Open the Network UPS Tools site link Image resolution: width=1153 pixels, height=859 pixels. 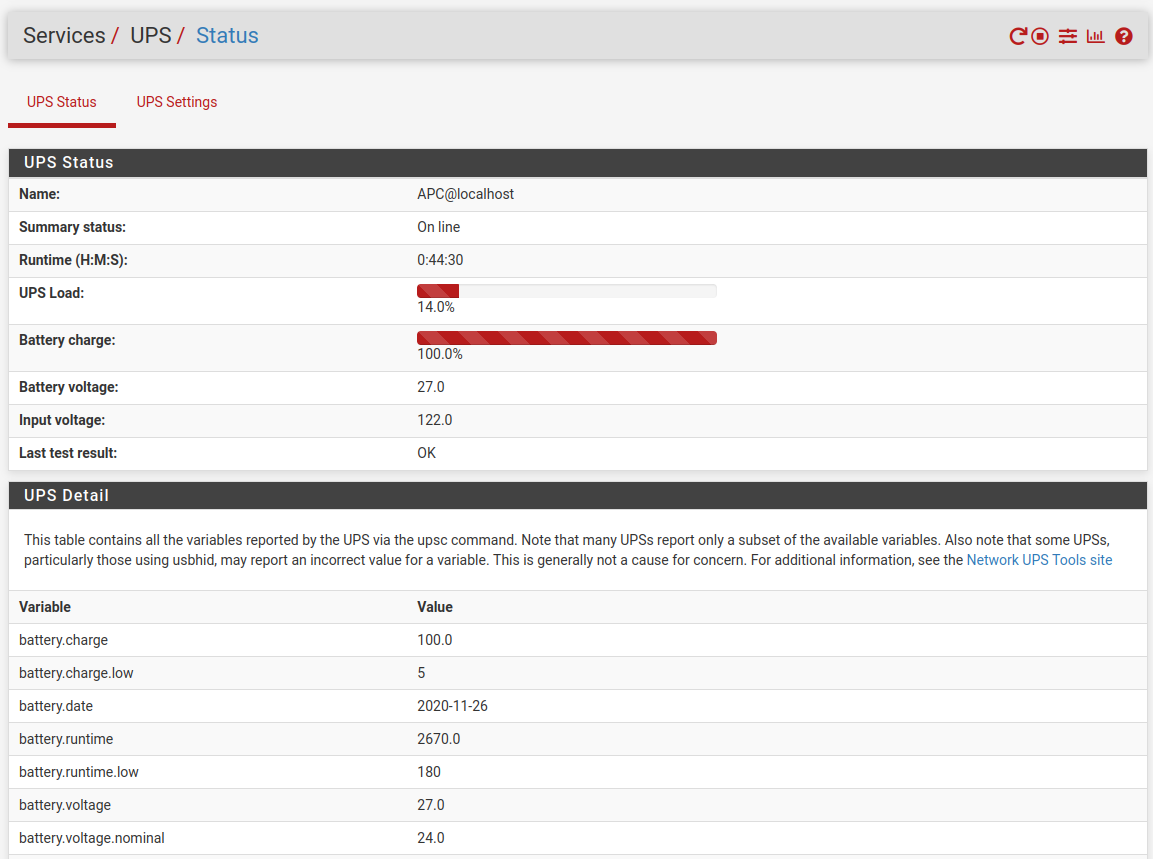click(1039, 560)
